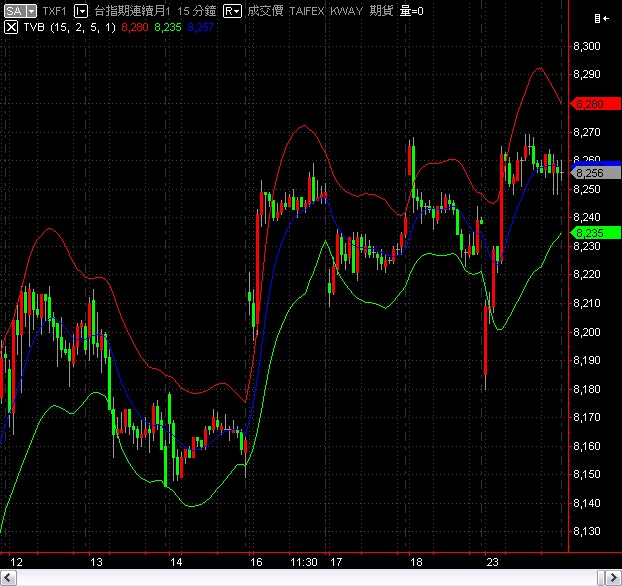Click the TVB (15, 2, 5, 1) indicator name
This screenshot has width=622, height=586.
(69, 27)
